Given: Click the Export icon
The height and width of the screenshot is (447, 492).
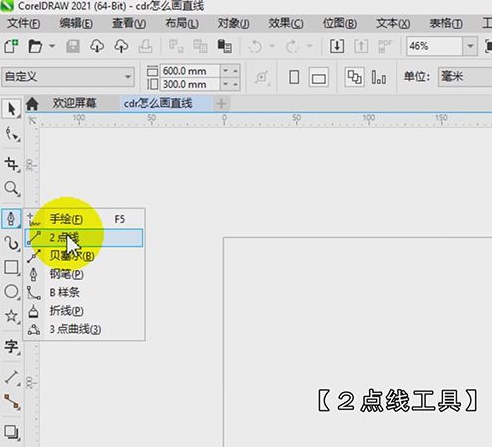Looking at the screenshot, I should pyautogui.click(x=361, y=46).
